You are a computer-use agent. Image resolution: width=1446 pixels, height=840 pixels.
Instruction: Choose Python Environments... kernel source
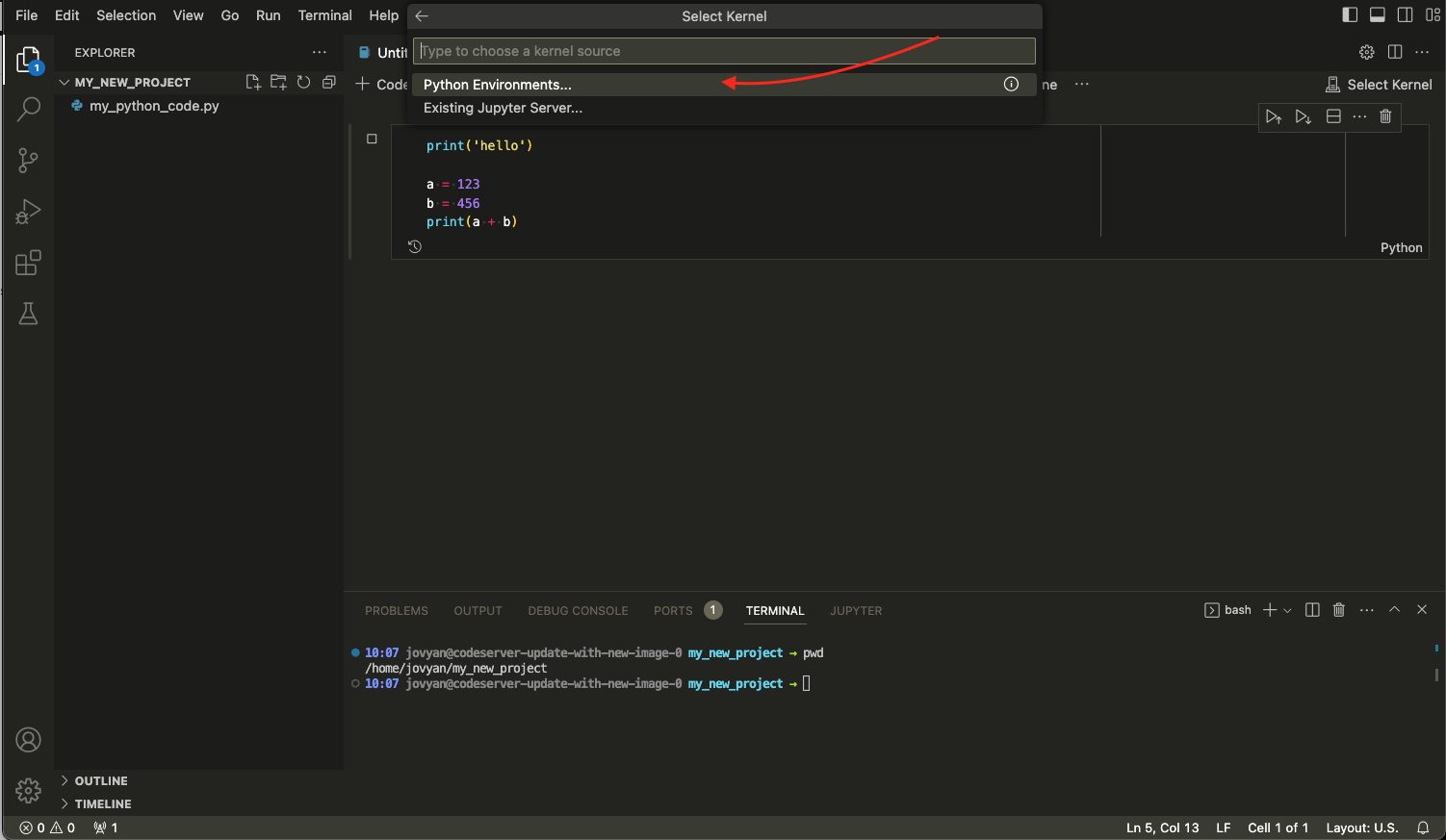[x=724, y=85]
